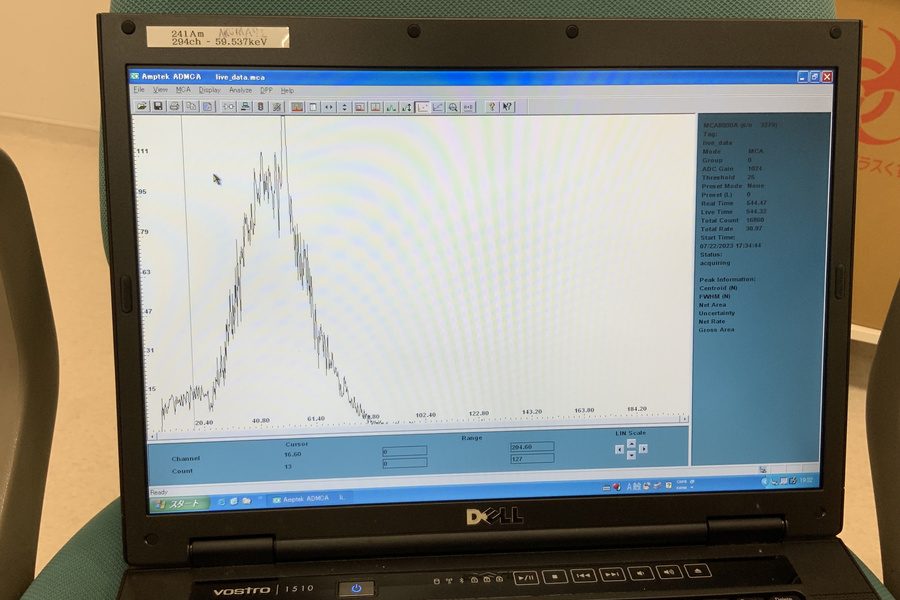The image size is (900, 600).
Task: Click the Print toolbar icon
Action: pos(174,106)
